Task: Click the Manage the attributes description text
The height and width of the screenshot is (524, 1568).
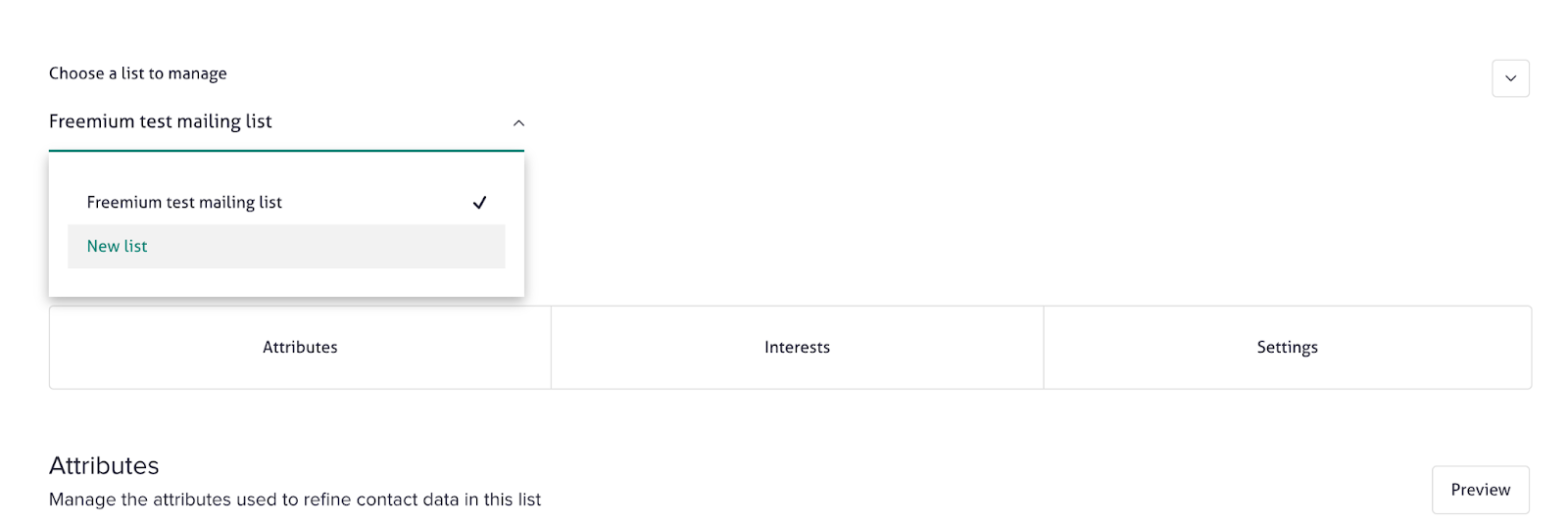Action: coord(295,500)
